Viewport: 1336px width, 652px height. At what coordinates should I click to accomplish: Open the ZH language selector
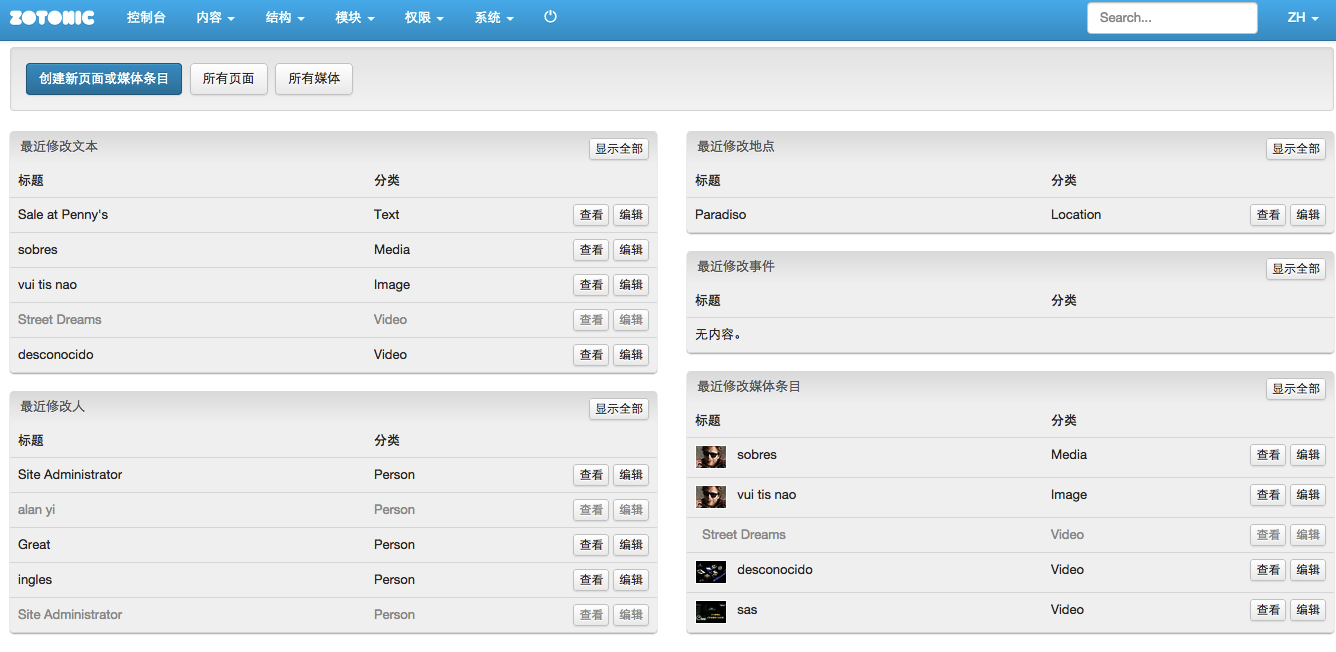pyautogui.click(x=1302, y=18)
